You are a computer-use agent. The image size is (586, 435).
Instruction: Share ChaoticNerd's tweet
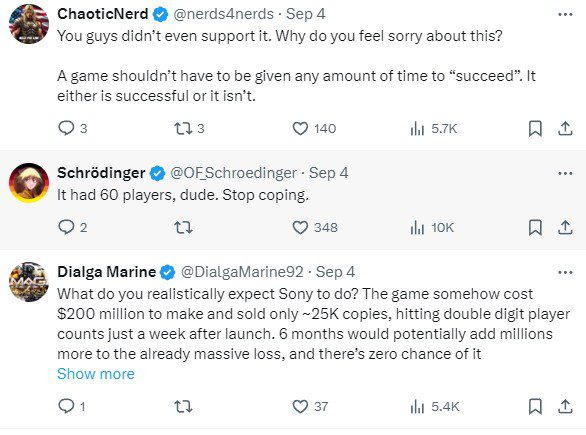[565, 129]
